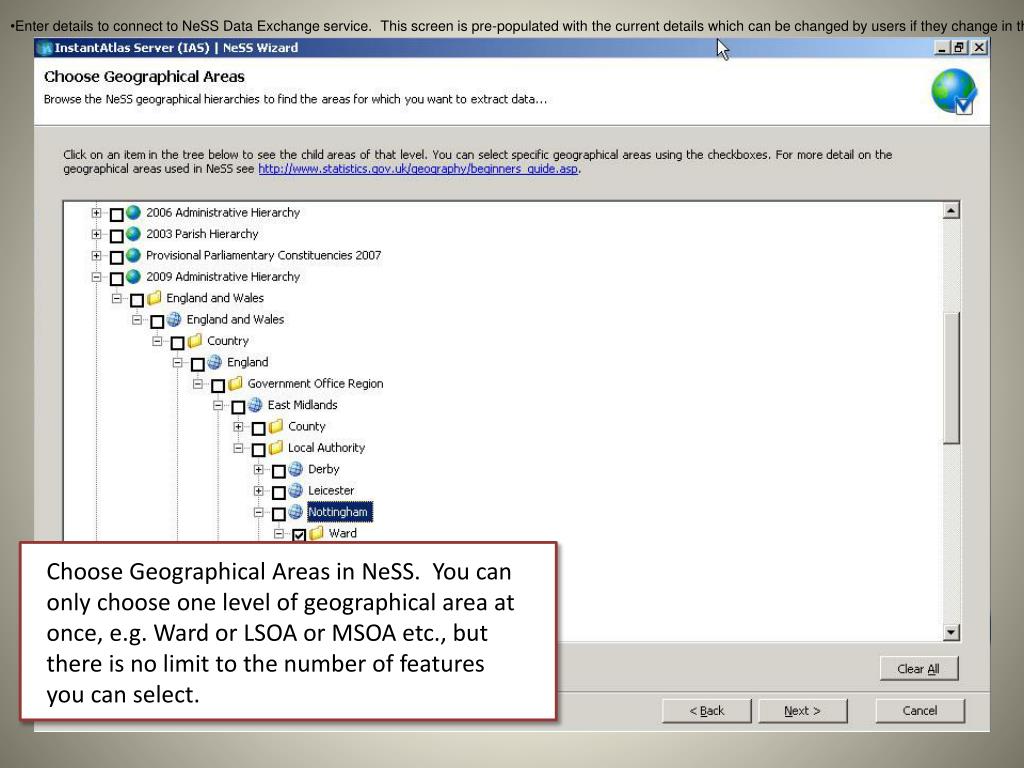Click globe icon of East Midlands
1024x768 pixels.
pos(255,405)
